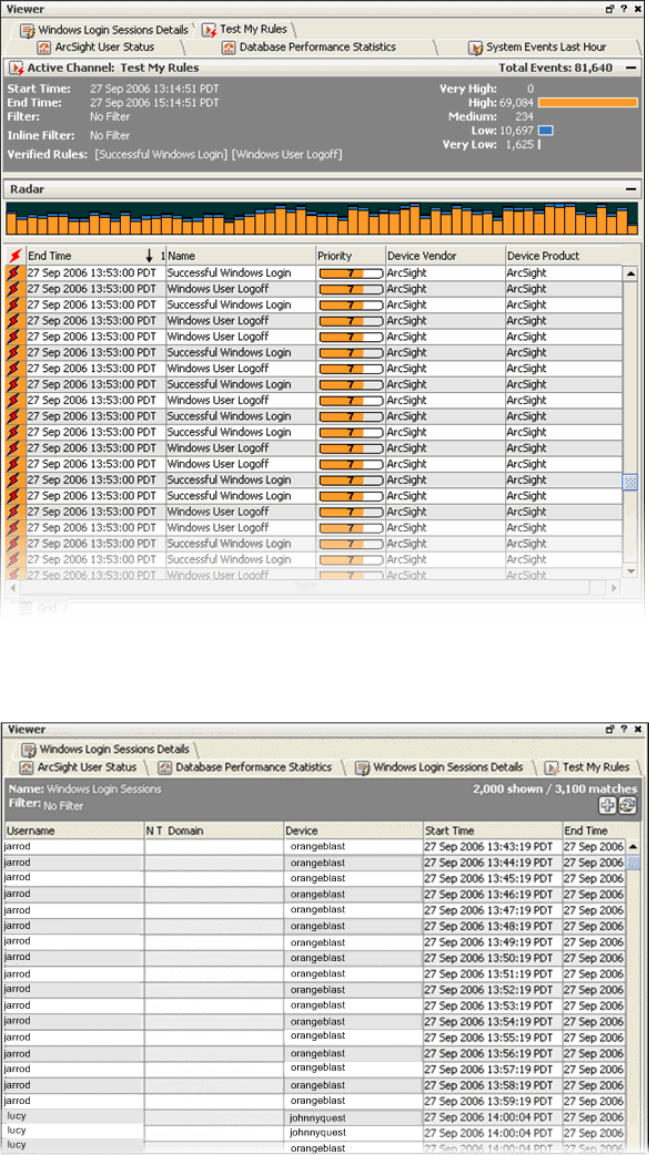Click the Active Channel icon in header
649x1155 pixels.
pyautogui.click(x=15, y=69)
